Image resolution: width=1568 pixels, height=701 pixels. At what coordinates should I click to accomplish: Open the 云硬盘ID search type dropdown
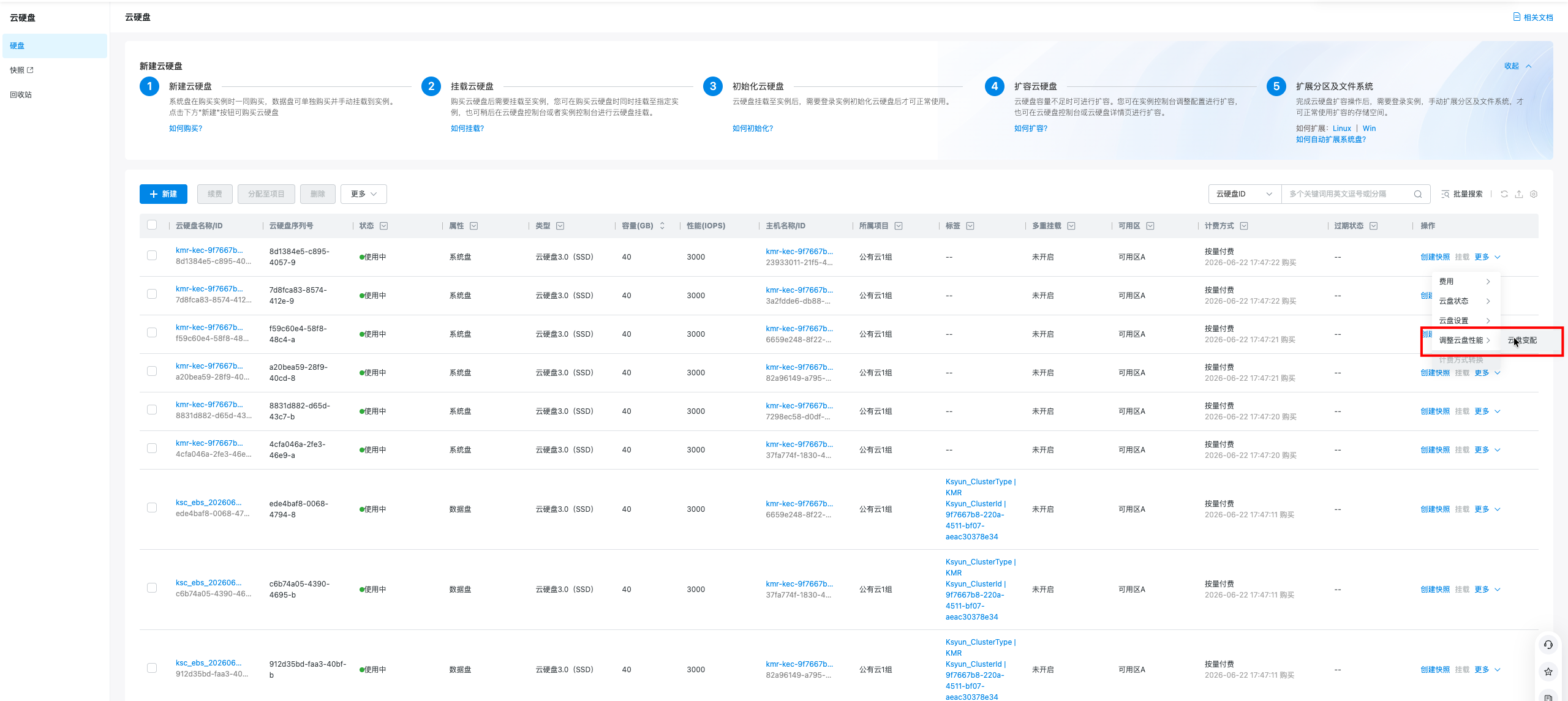pos(1245,194)
